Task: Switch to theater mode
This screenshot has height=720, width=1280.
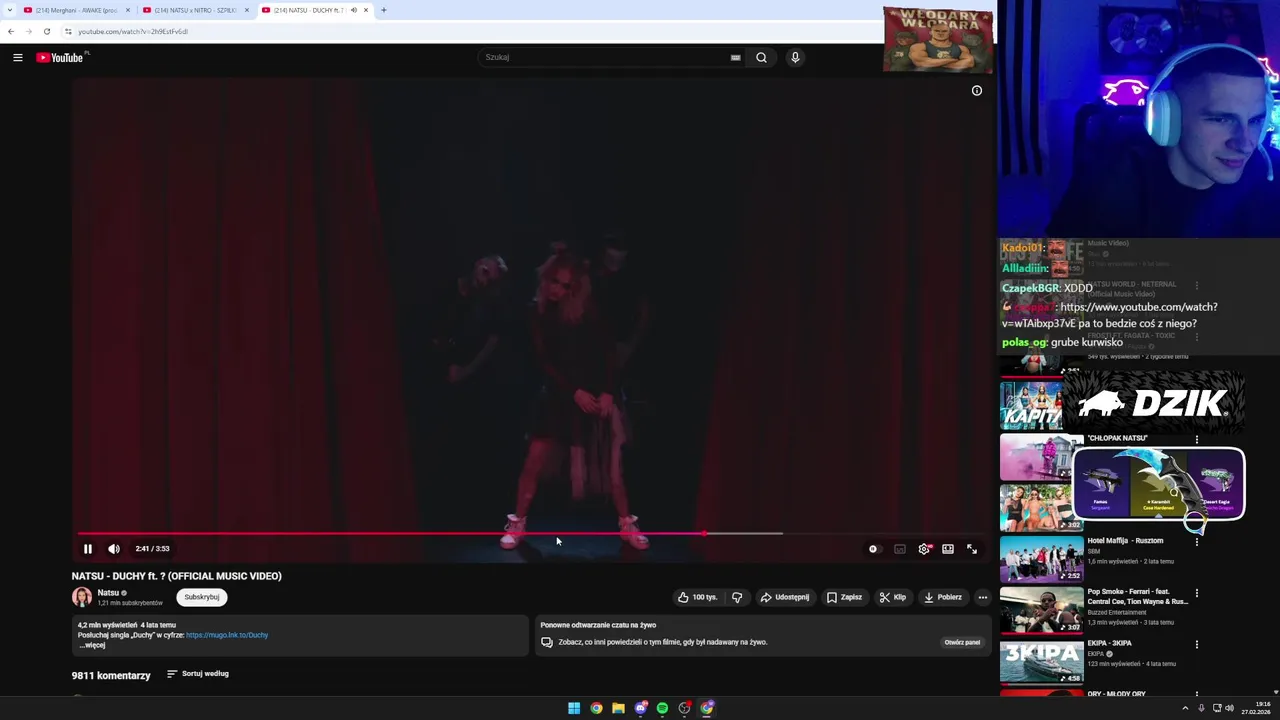Action: click(x=948, y=549)
